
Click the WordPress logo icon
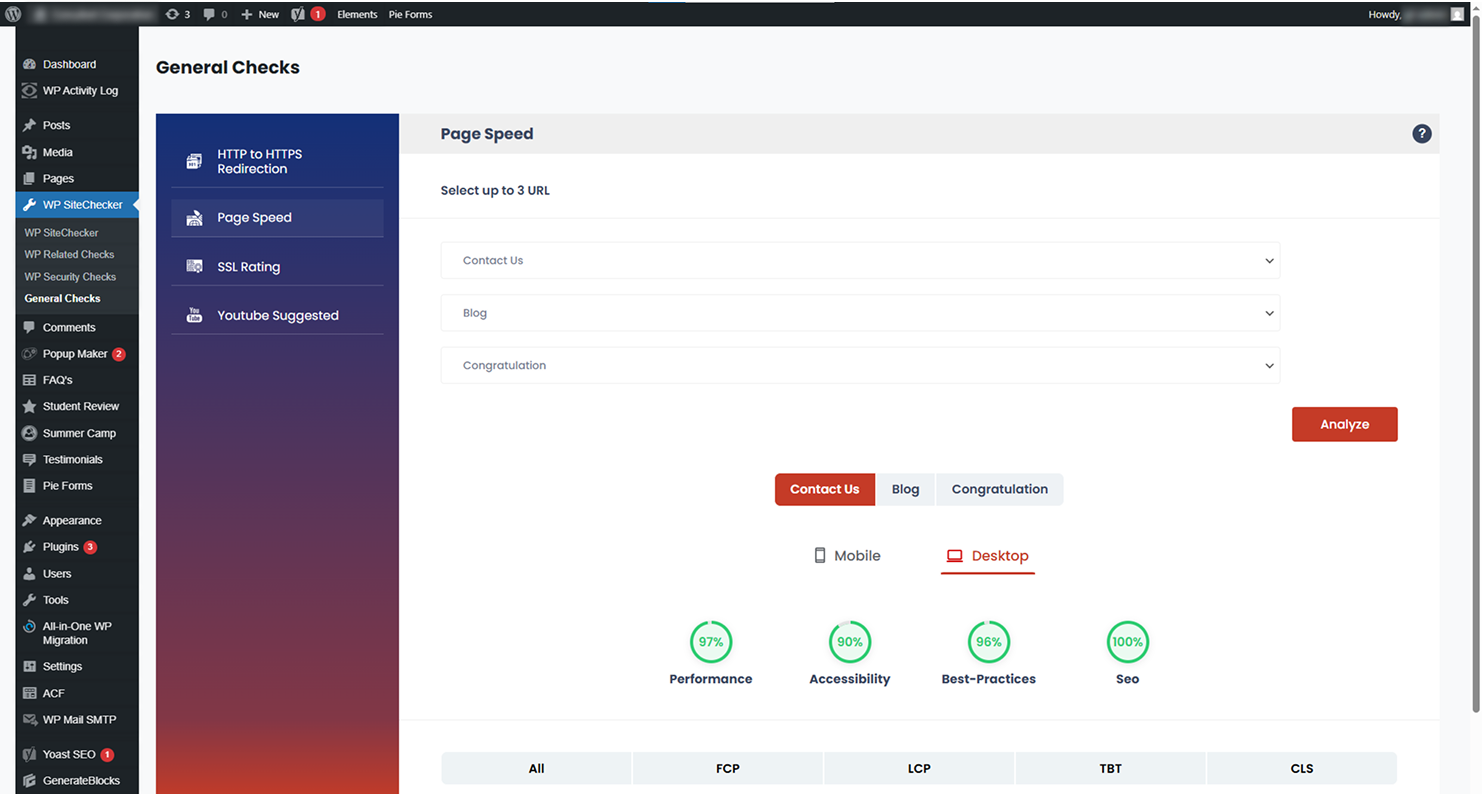14,14
